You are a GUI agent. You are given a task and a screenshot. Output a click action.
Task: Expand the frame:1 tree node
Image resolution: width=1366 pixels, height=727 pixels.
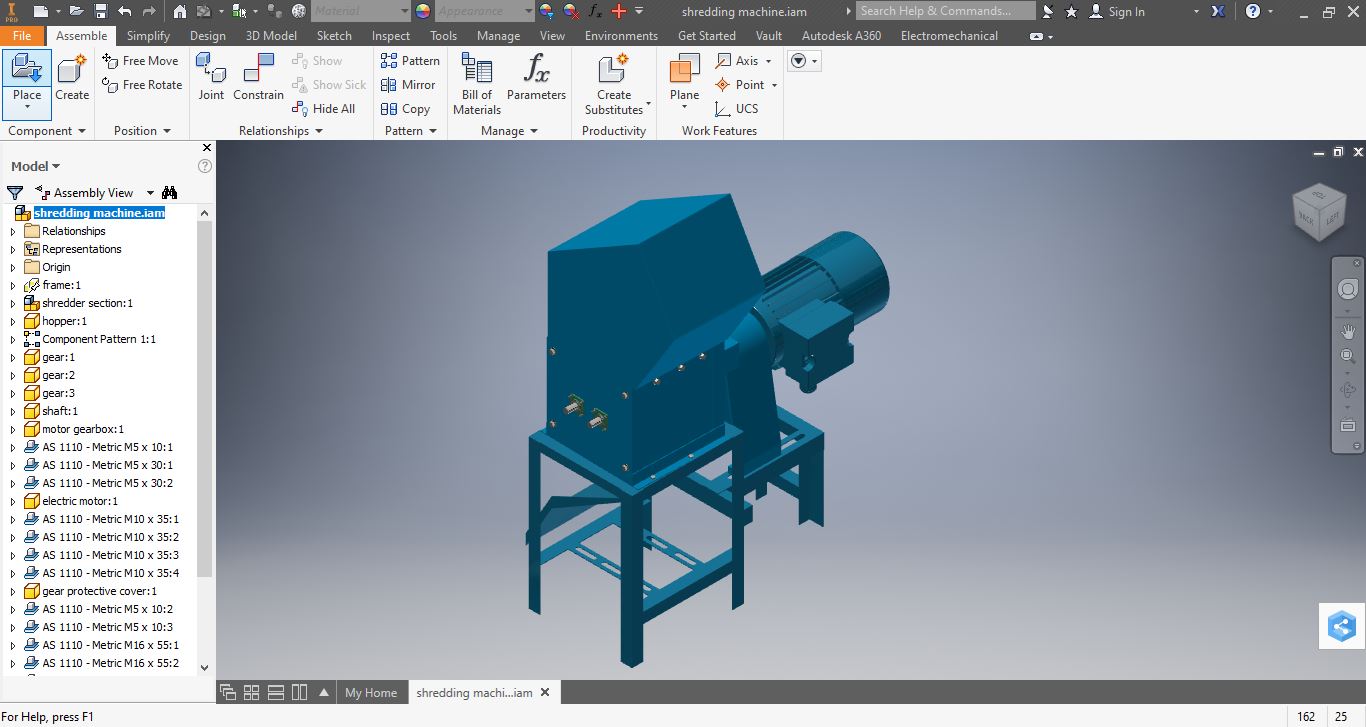(13, 285)
